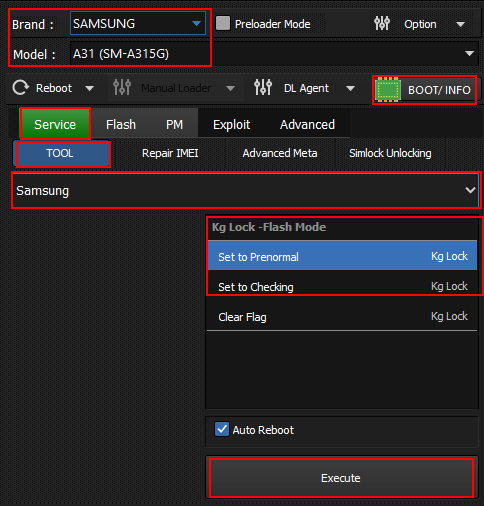Image resolution: width=484 pixels, height=506 pixels.
Task: Click the Manual Loader sliders icon
Action: 122,88
